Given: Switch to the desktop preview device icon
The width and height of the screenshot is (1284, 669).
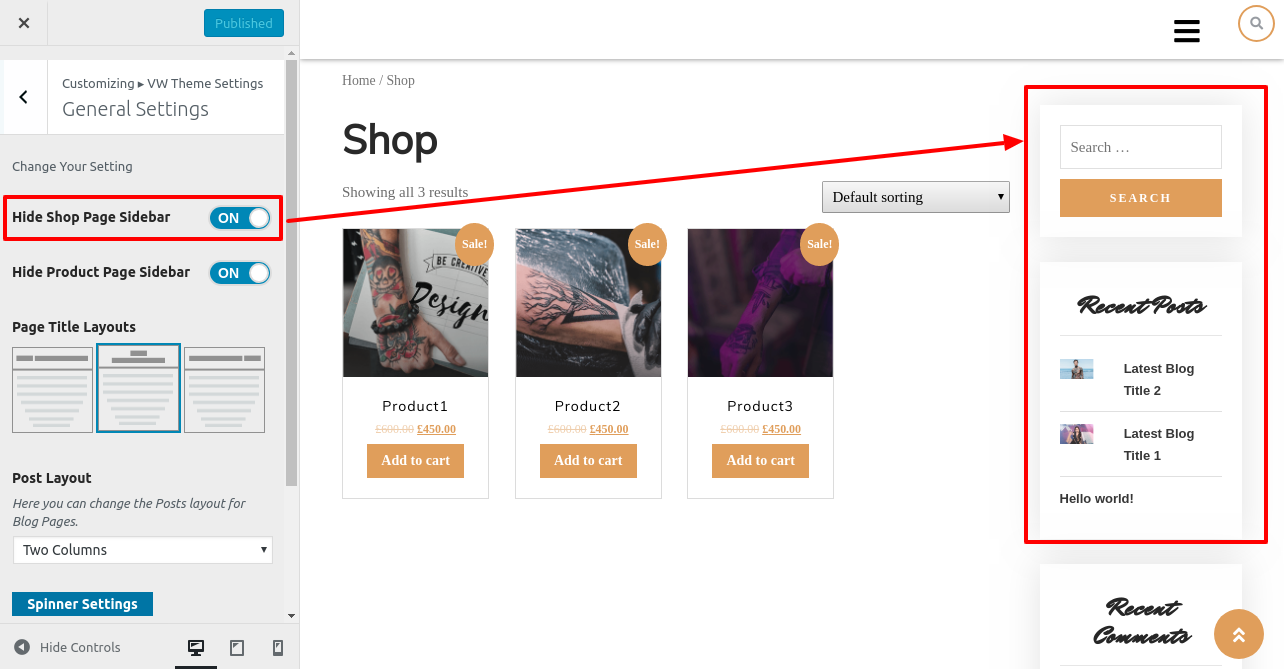Looking at the screenshot, I should pos(196,648).
